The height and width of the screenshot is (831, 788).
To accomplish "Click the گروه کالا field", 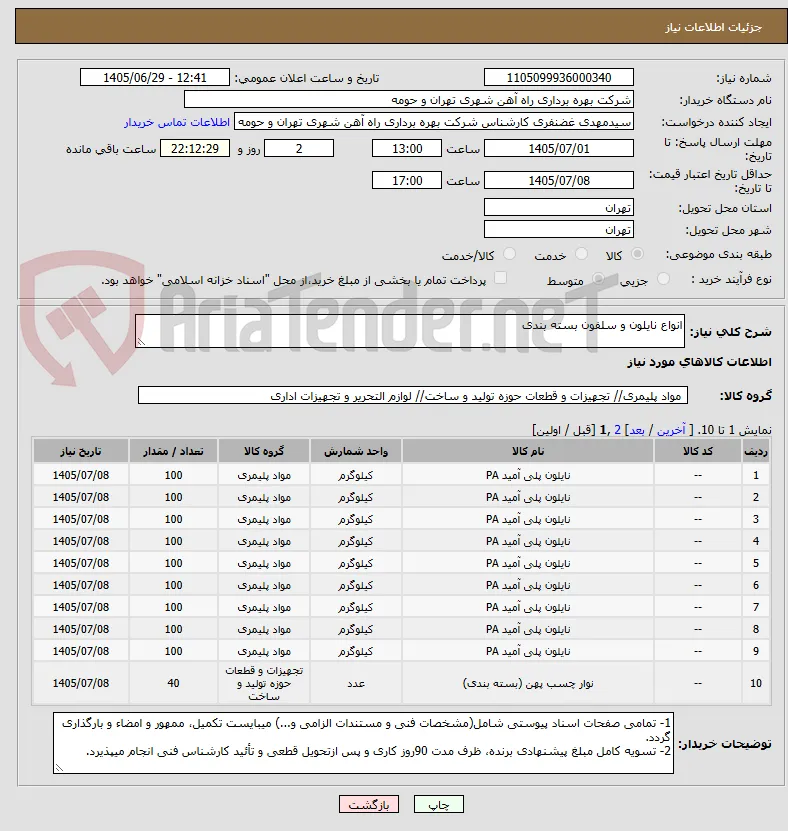I will [413, 395].
